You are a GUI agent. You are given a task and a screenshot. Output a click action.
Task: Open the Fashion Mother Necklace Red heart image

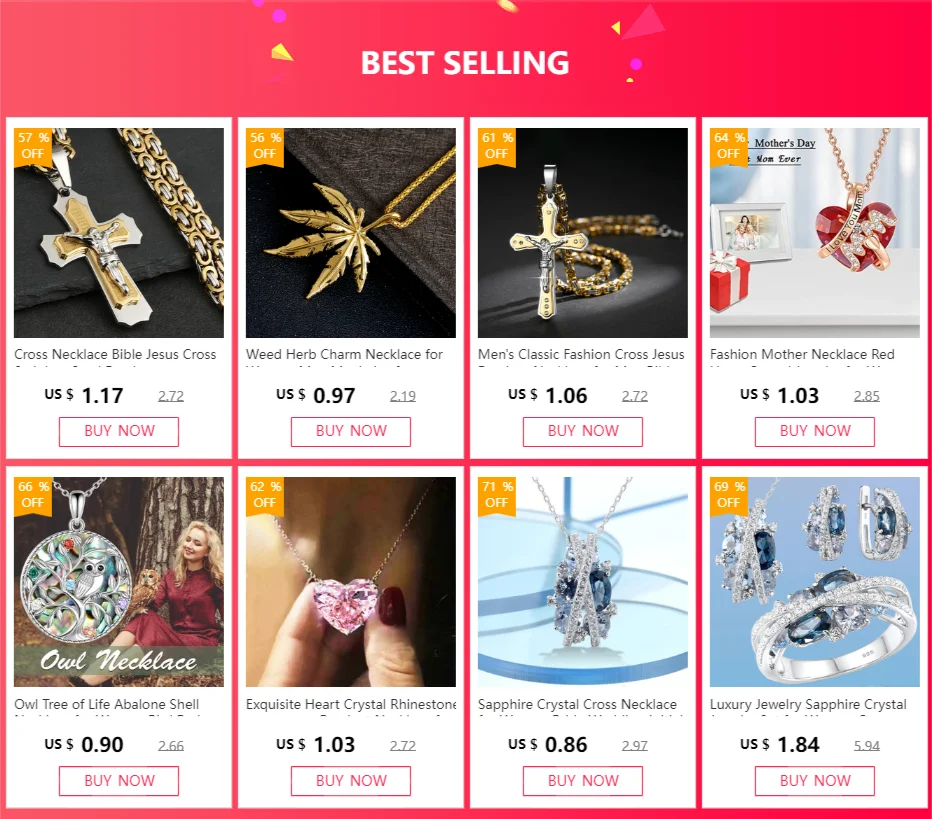(814, 233)
